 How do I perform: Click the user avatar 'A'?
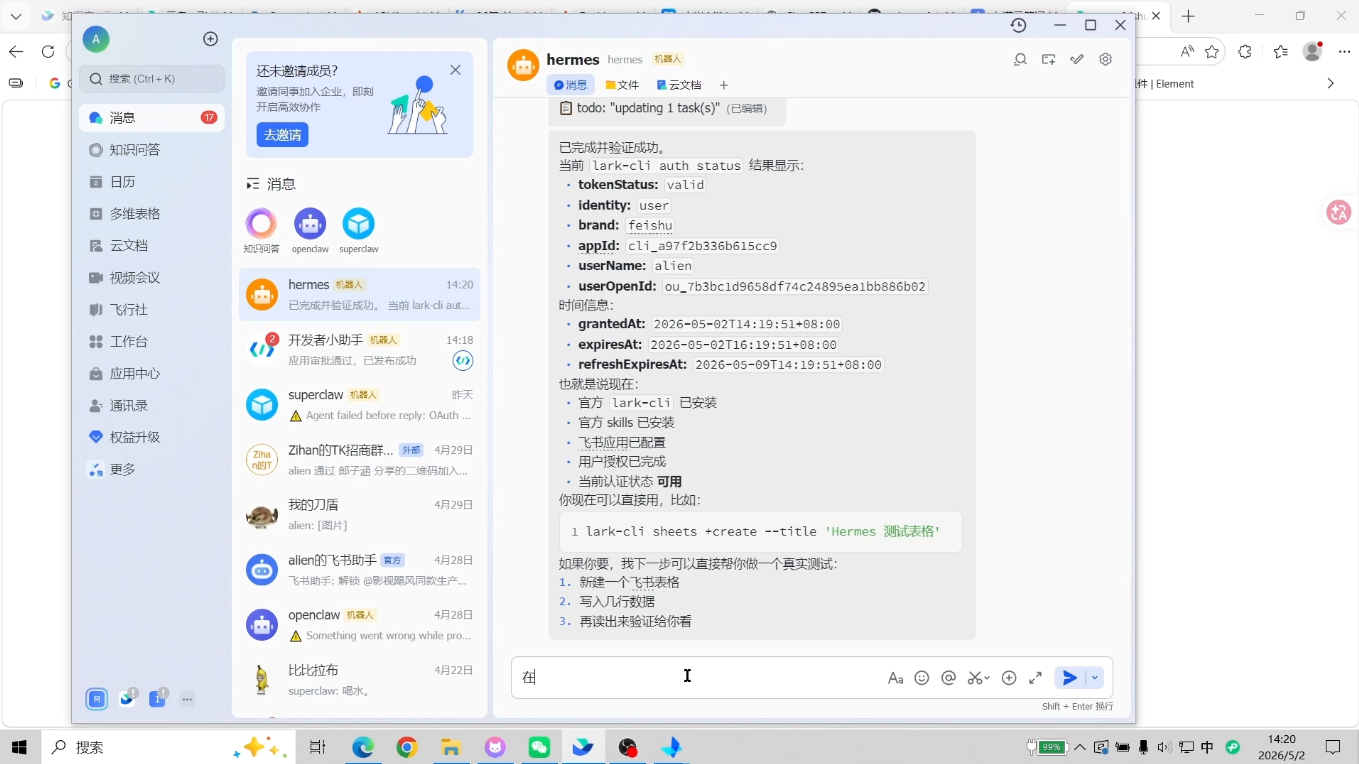(x=96, y=39)
